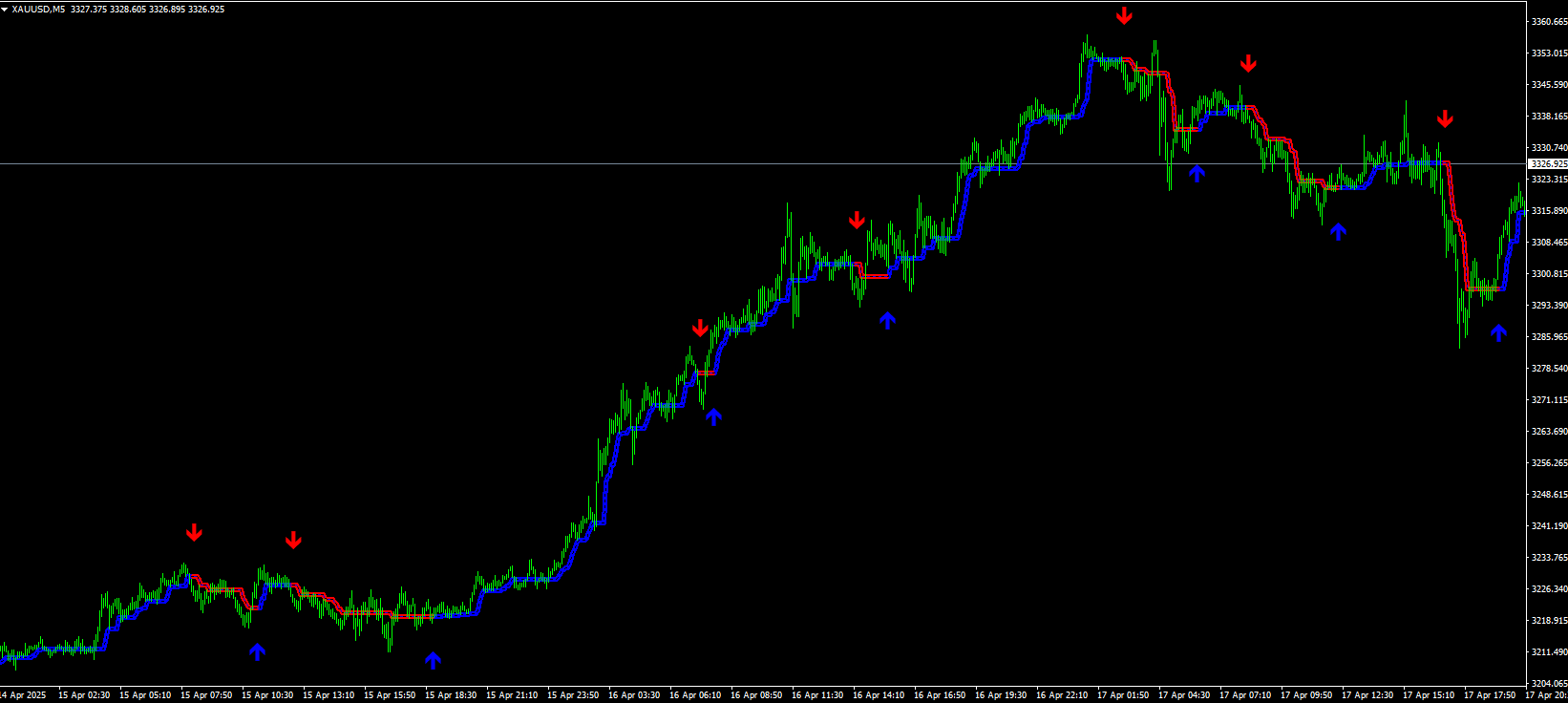Click the 3278.540 price scale label

point(1549,369)
